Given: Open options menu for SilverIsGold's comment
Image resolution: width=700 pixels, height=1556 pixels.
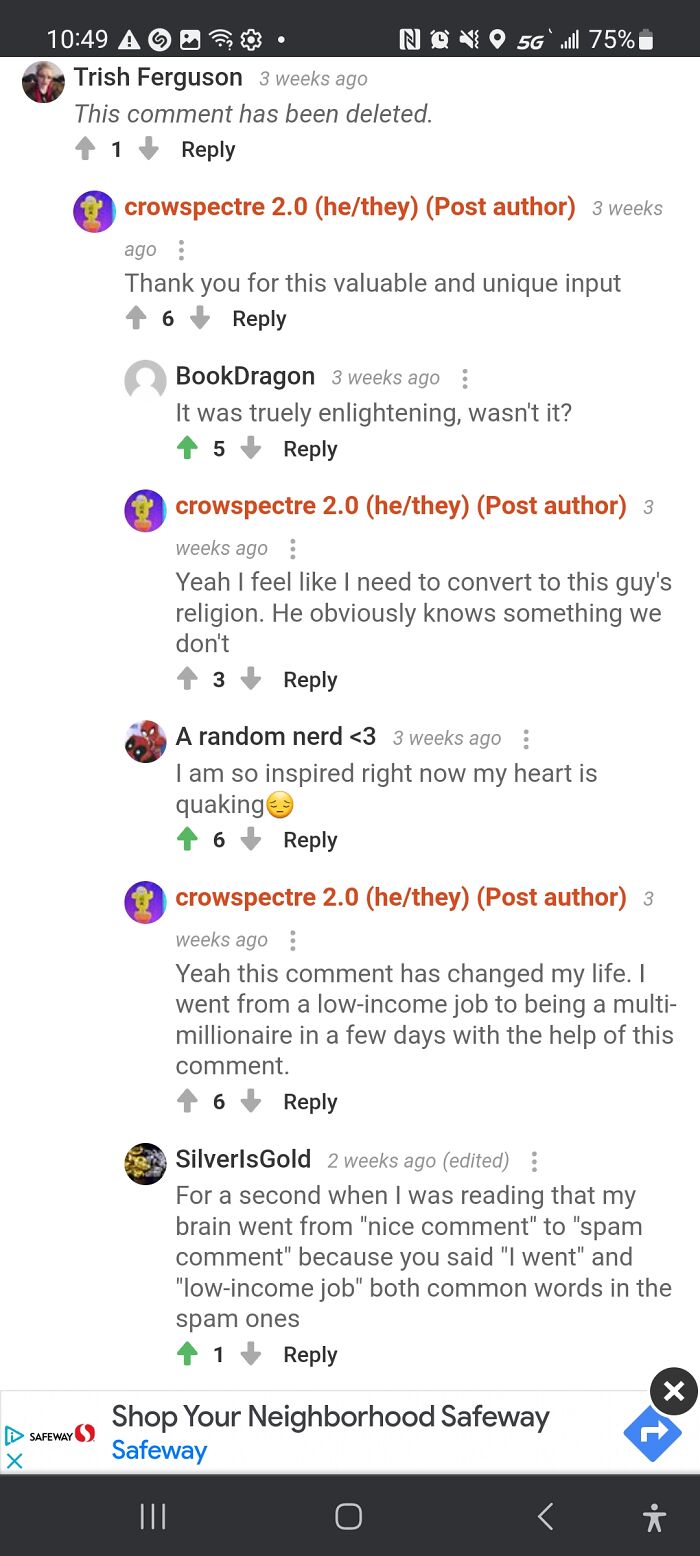Looking at the screenshot, I should 534,1161.
